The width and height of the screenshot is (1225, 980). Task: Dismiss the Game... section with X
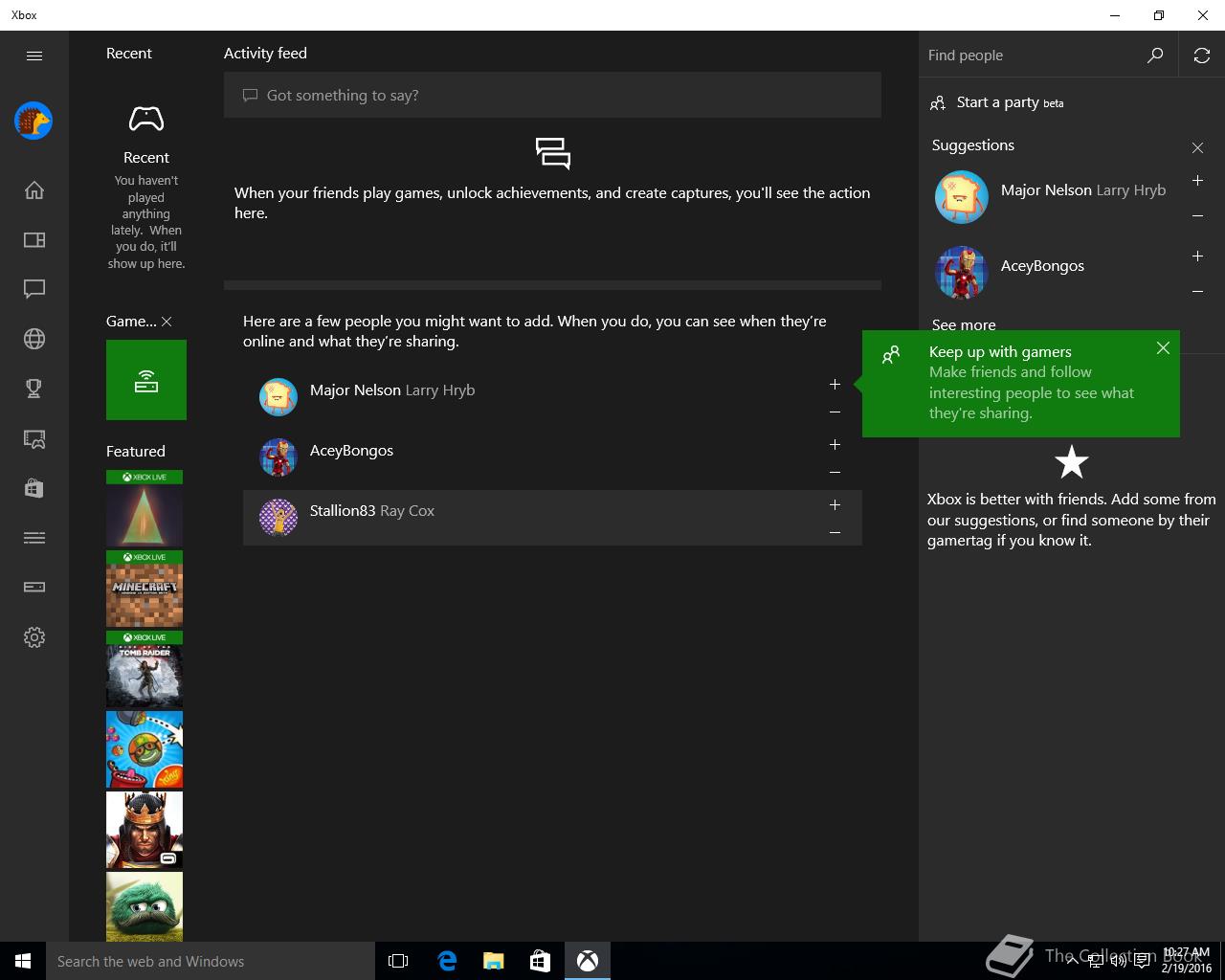pos(167,322)
